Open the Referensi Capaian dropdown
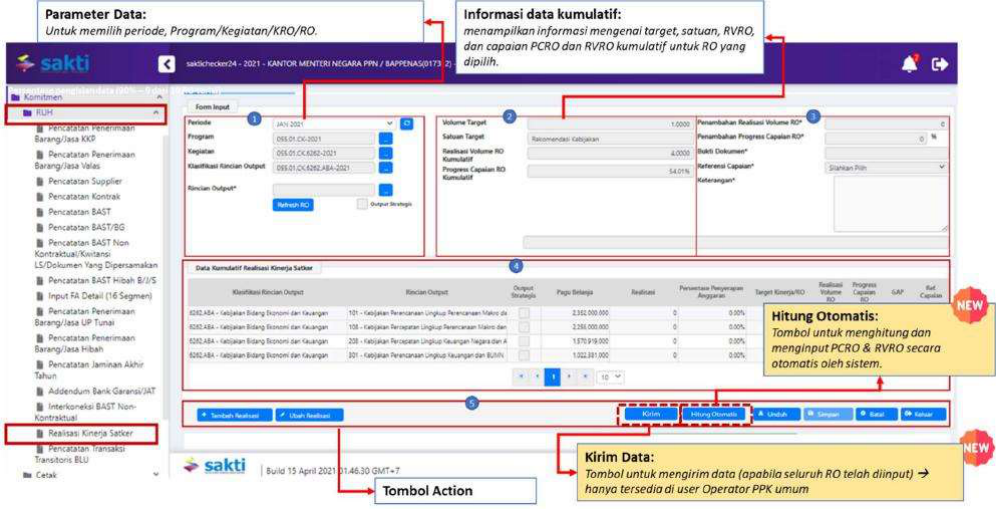The width and height of the screenshot is (996, 509). pyautogui.click(x=885, y=167)
